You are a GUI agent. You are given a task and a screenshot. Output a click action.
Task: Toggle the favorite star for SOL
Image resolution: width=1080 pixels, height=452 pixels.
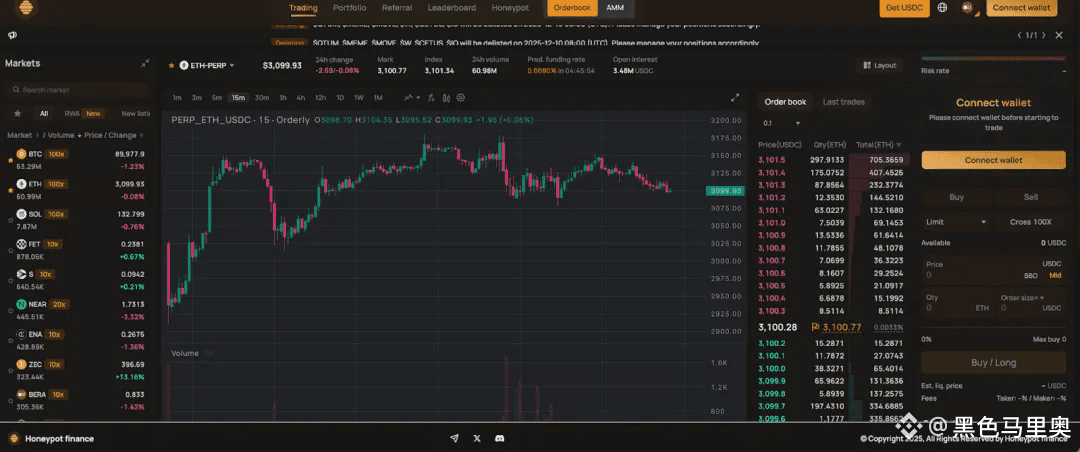point(10,220)
